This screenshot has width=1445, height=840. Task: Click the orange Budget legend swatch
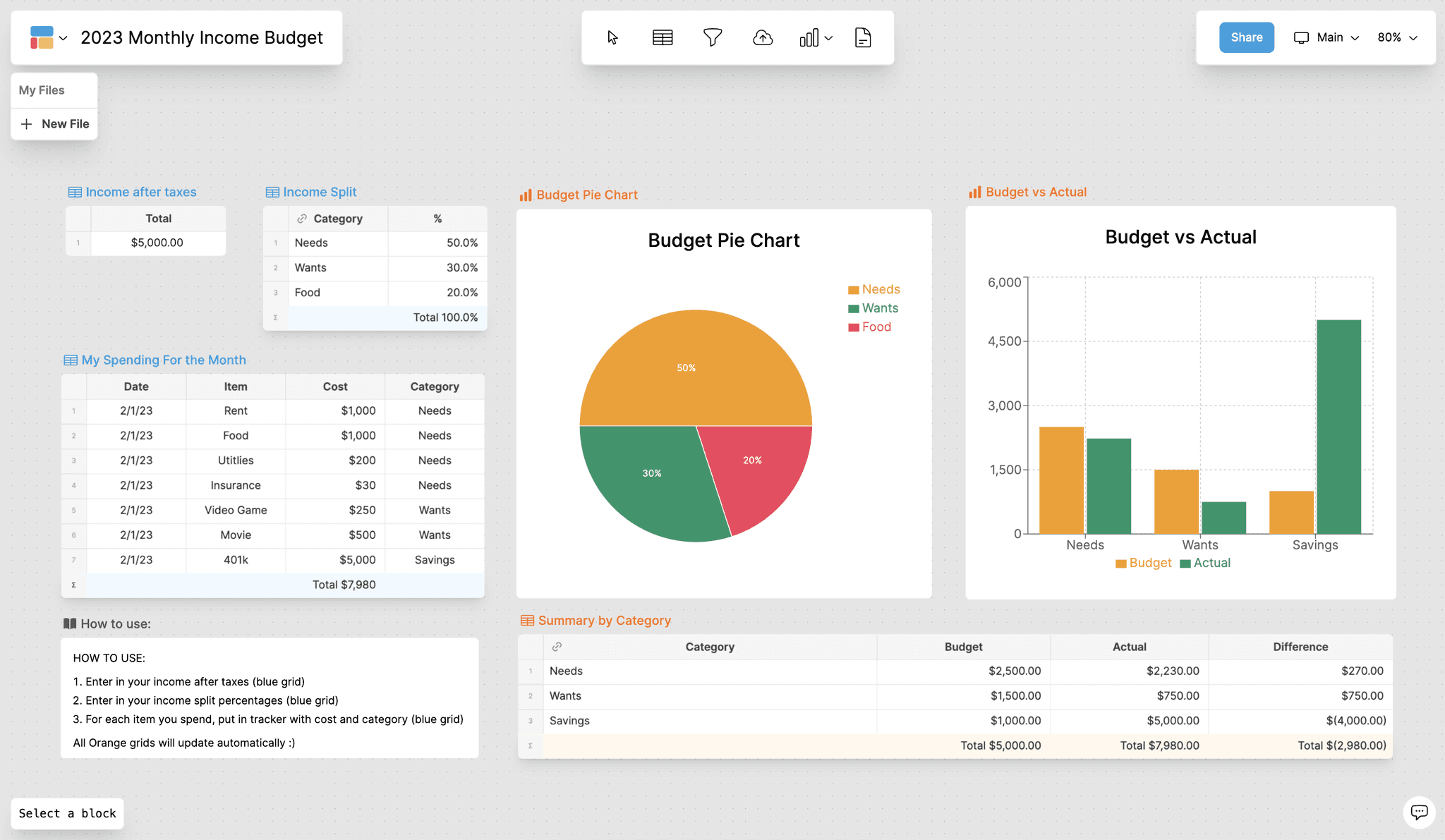click(1122, 562)
